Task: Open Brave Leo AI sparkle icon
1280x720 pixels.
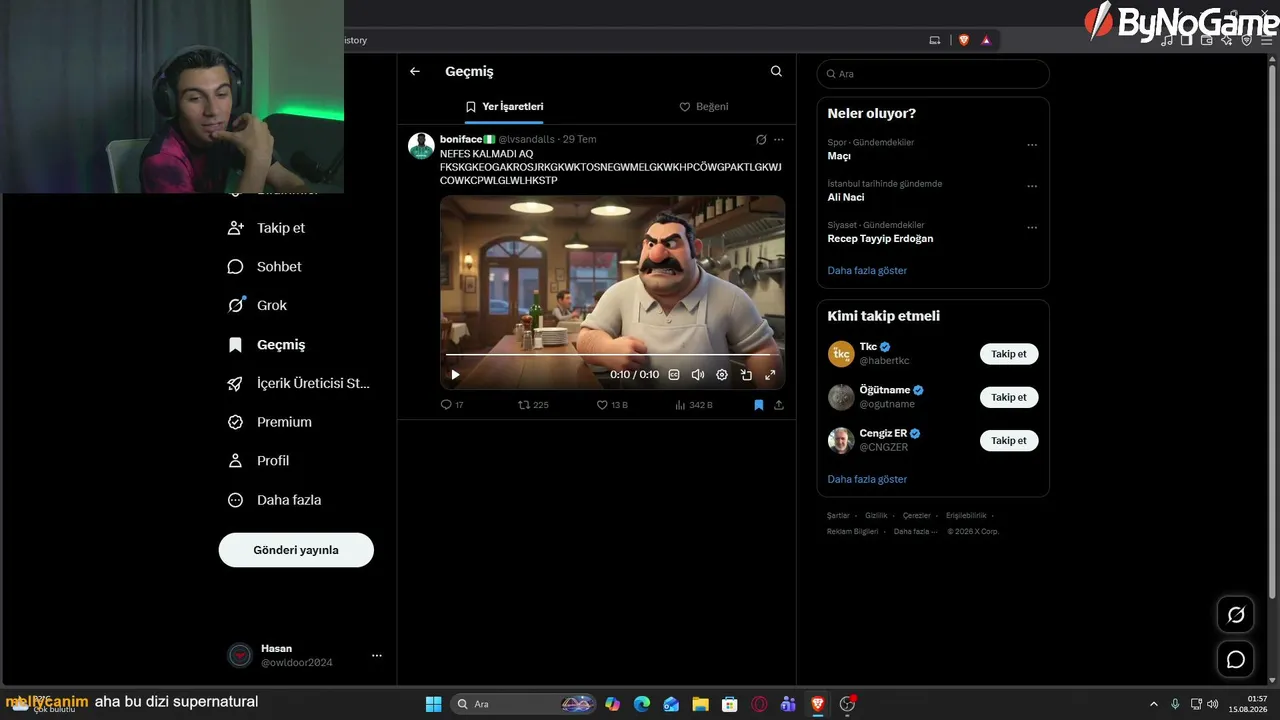Action: tap(1227, 40)
